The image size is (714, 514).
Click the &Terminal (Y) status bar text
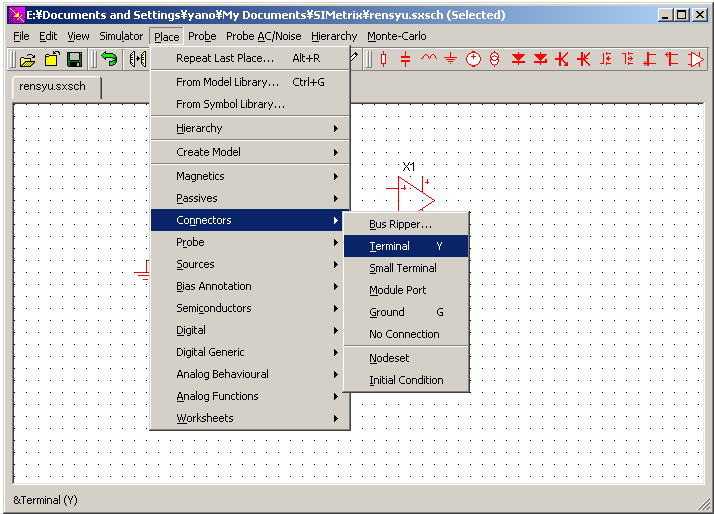tap(45, 500)
